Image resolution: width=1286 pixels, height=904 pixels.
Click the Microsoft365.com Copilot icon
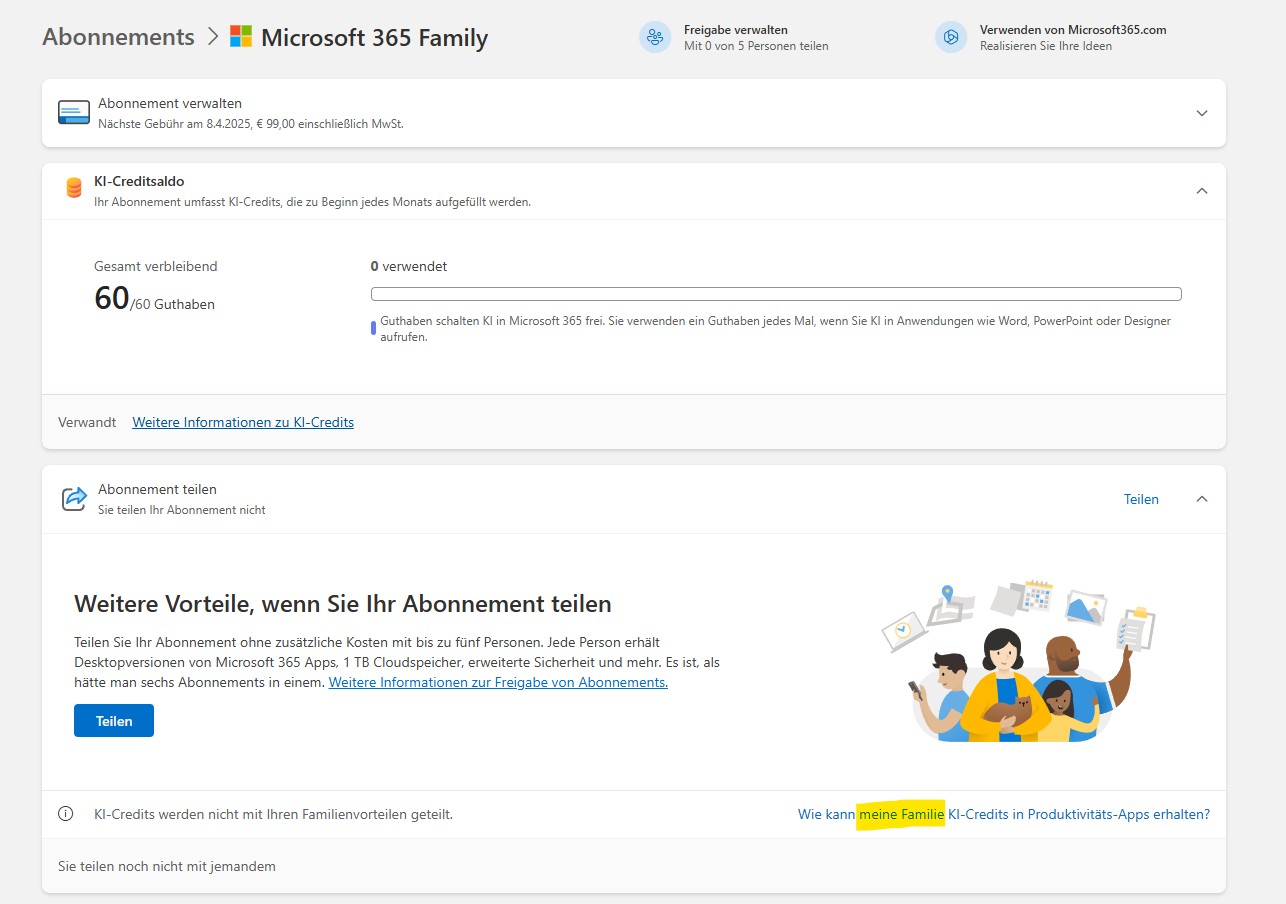951,37
